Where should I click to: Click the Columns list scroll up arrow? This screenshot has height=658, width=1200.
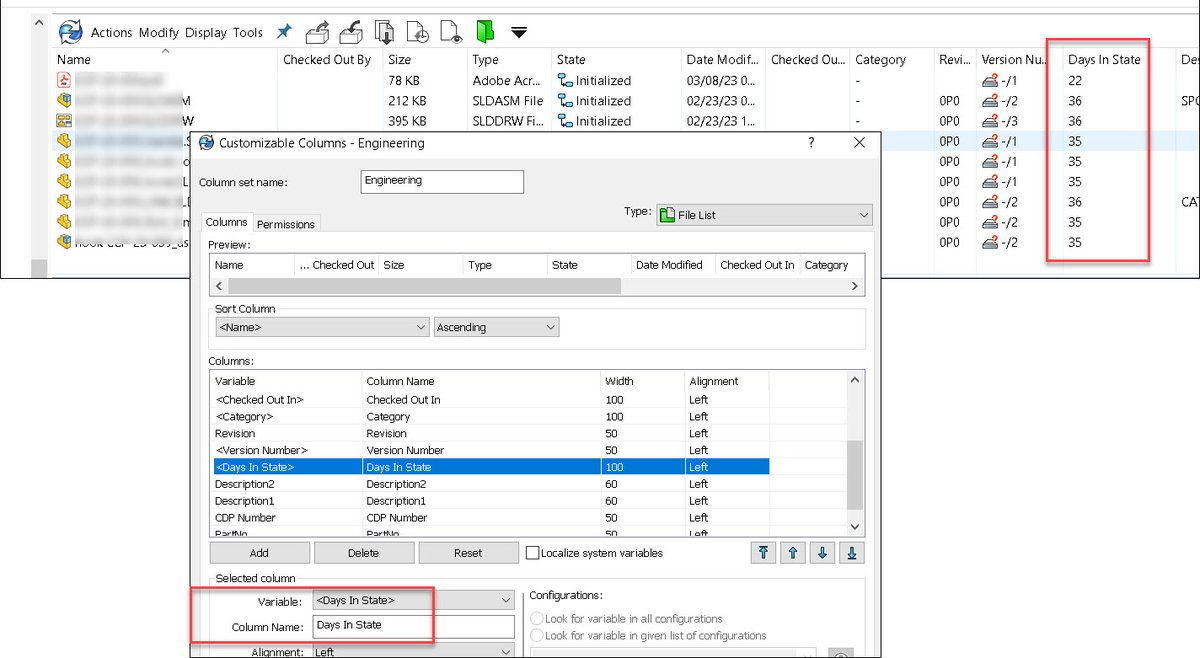[x=854, y=380]
